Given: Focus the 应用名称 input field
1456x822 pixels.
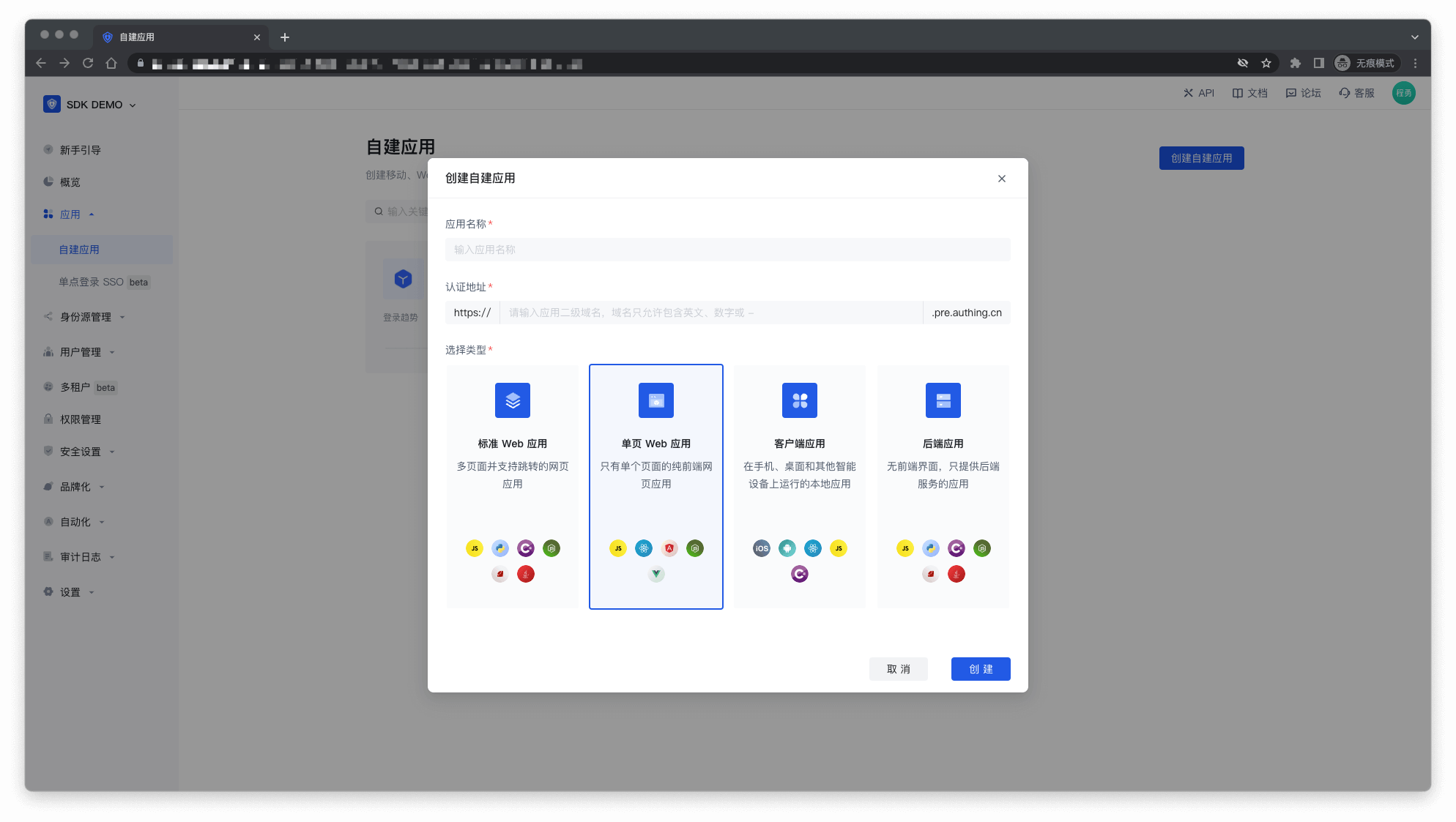Looking at the screenshot, I should click(727, 250).
